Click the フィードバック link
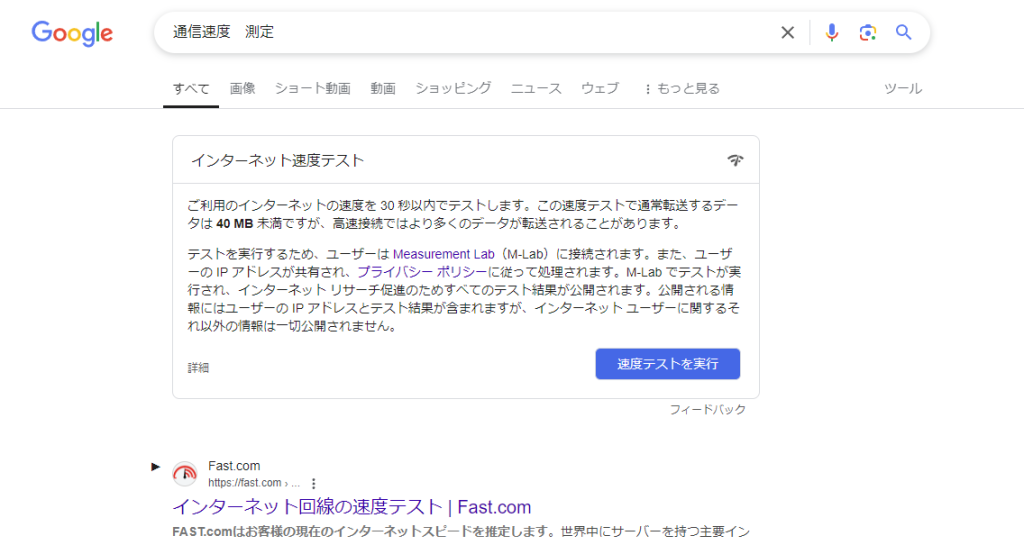The height and width of the screenshot is (545, 1024). click(707, 409)
